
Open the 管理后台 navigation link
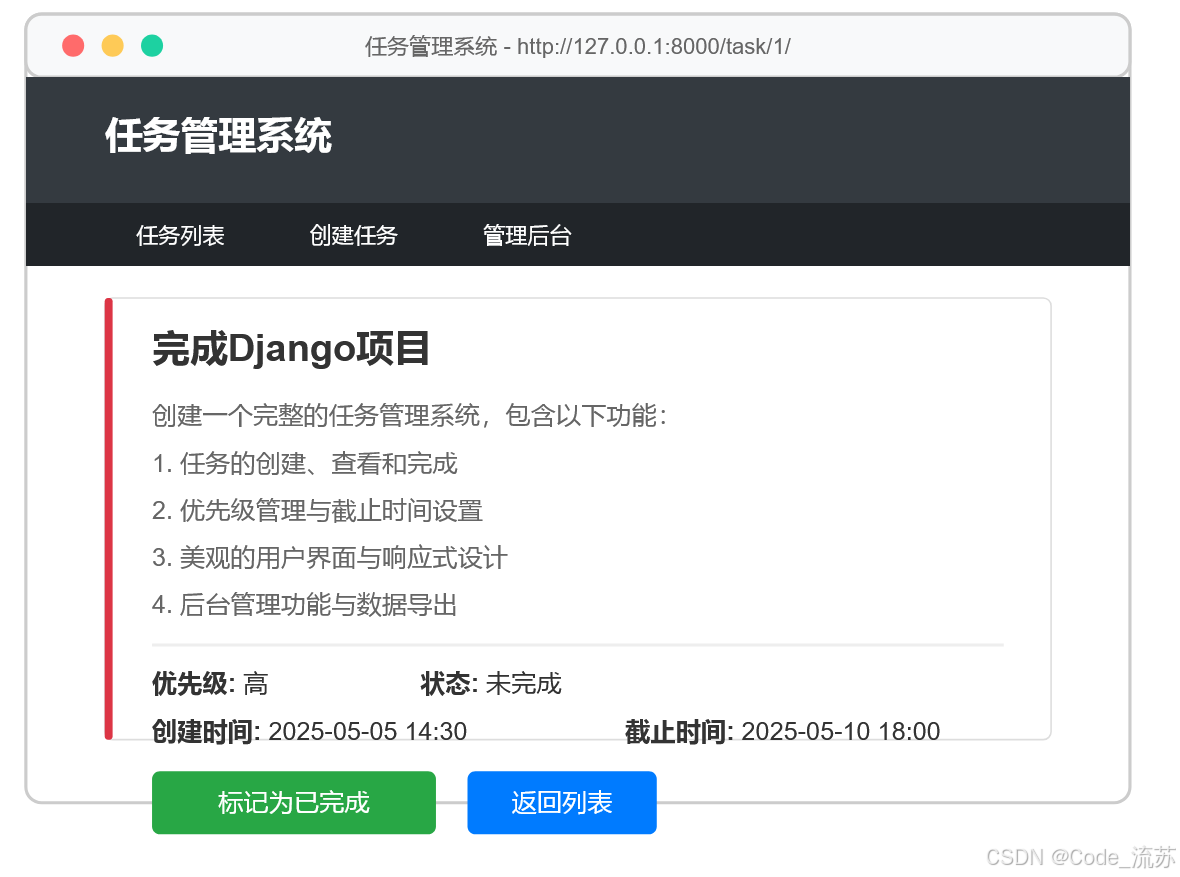pos(527,236)
